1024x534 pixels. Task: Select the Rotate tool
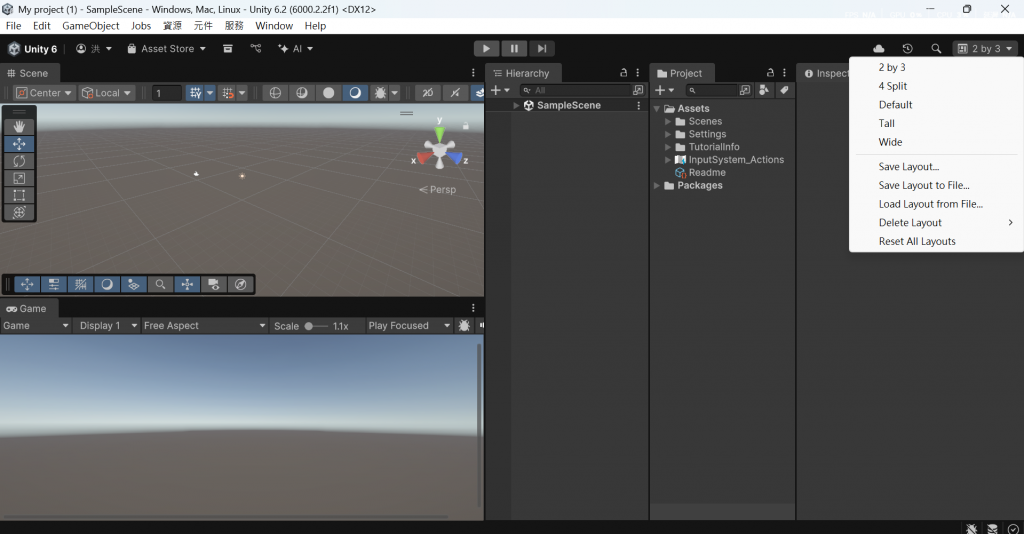(x=19, y=161)
